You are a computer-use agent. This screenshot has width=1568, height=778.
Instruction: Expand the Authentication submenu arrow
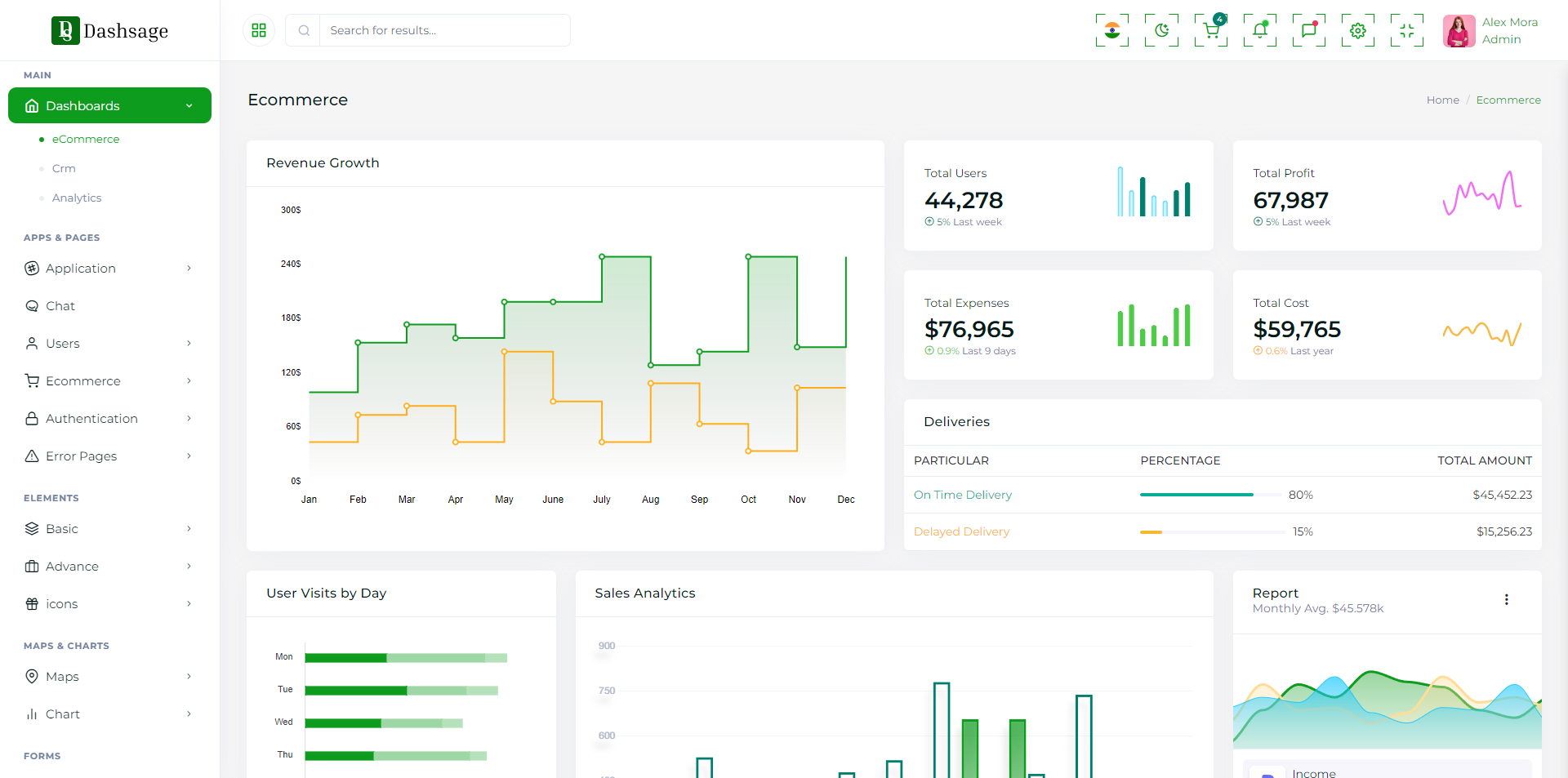[189, 418]
